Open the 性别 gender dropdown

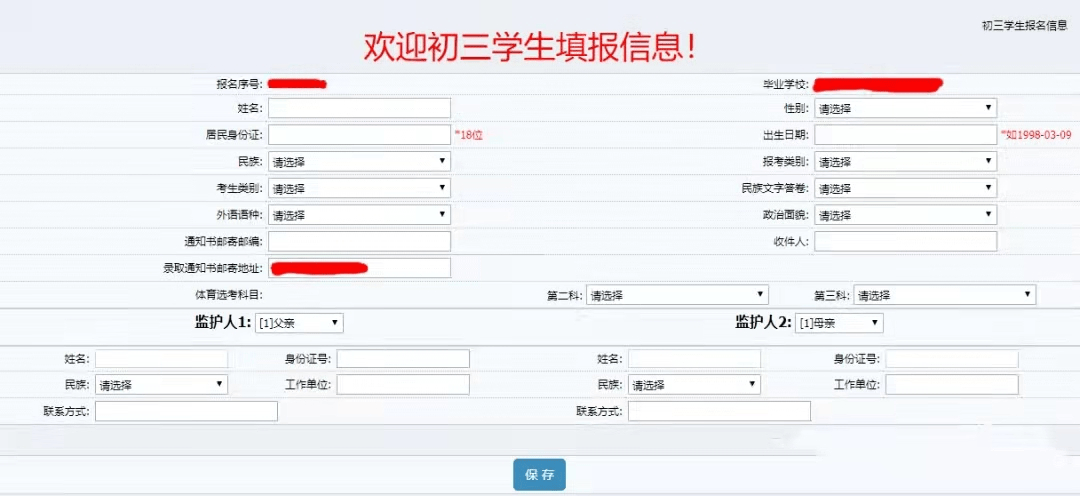pos(905,108)
